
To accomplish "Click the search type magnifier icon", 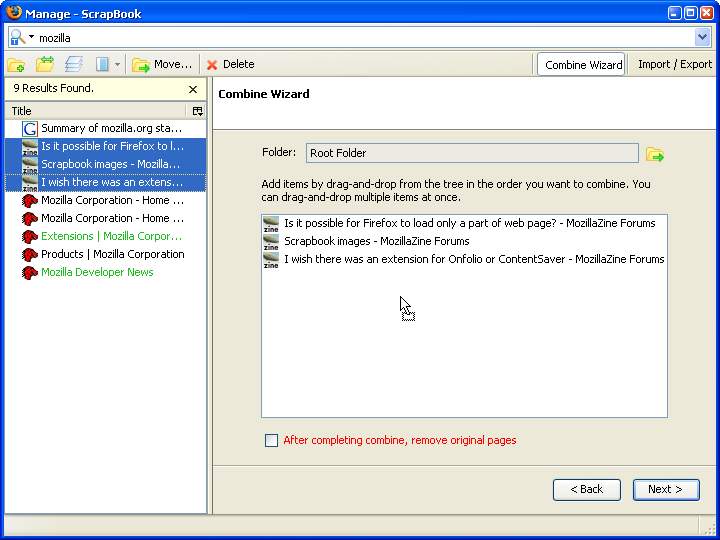I will (17, 37).
